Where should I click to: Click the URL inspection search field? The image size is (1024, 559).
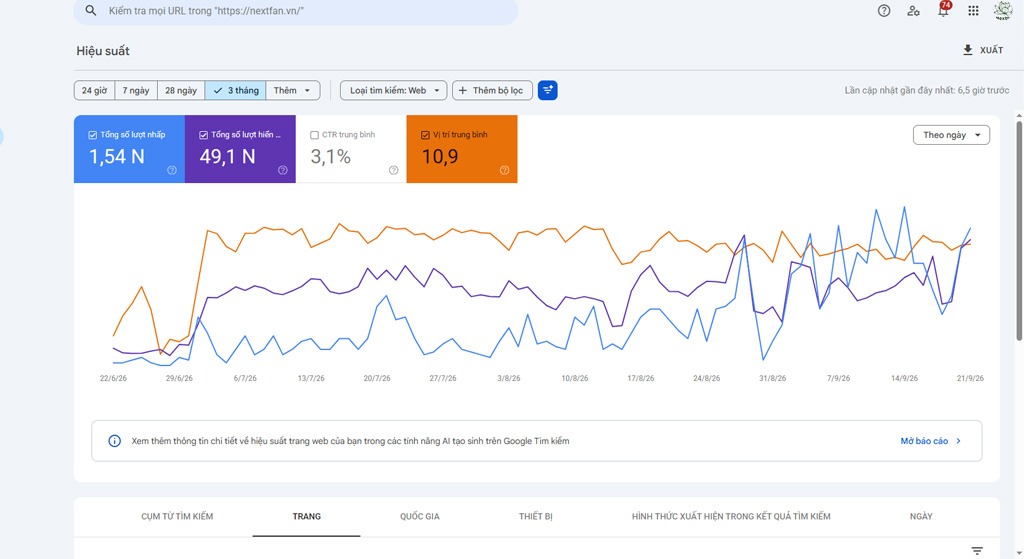(296, 11)
